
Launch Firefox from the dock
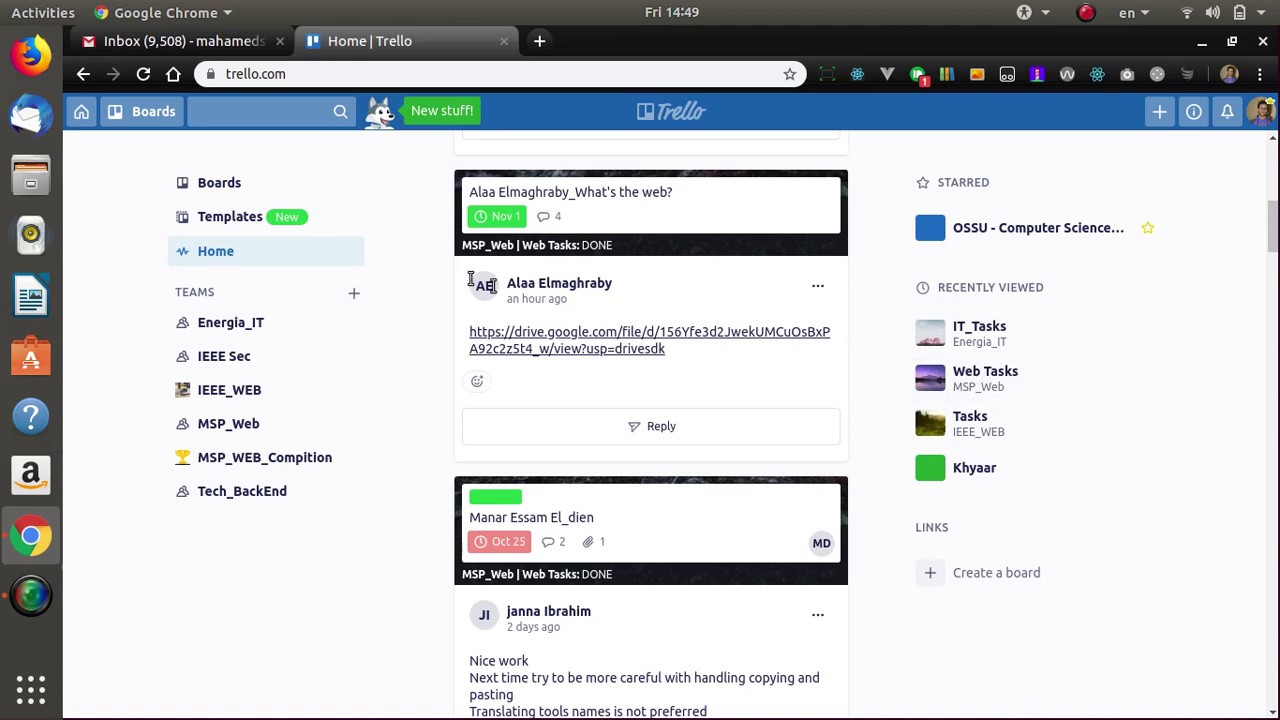(31, 54)
